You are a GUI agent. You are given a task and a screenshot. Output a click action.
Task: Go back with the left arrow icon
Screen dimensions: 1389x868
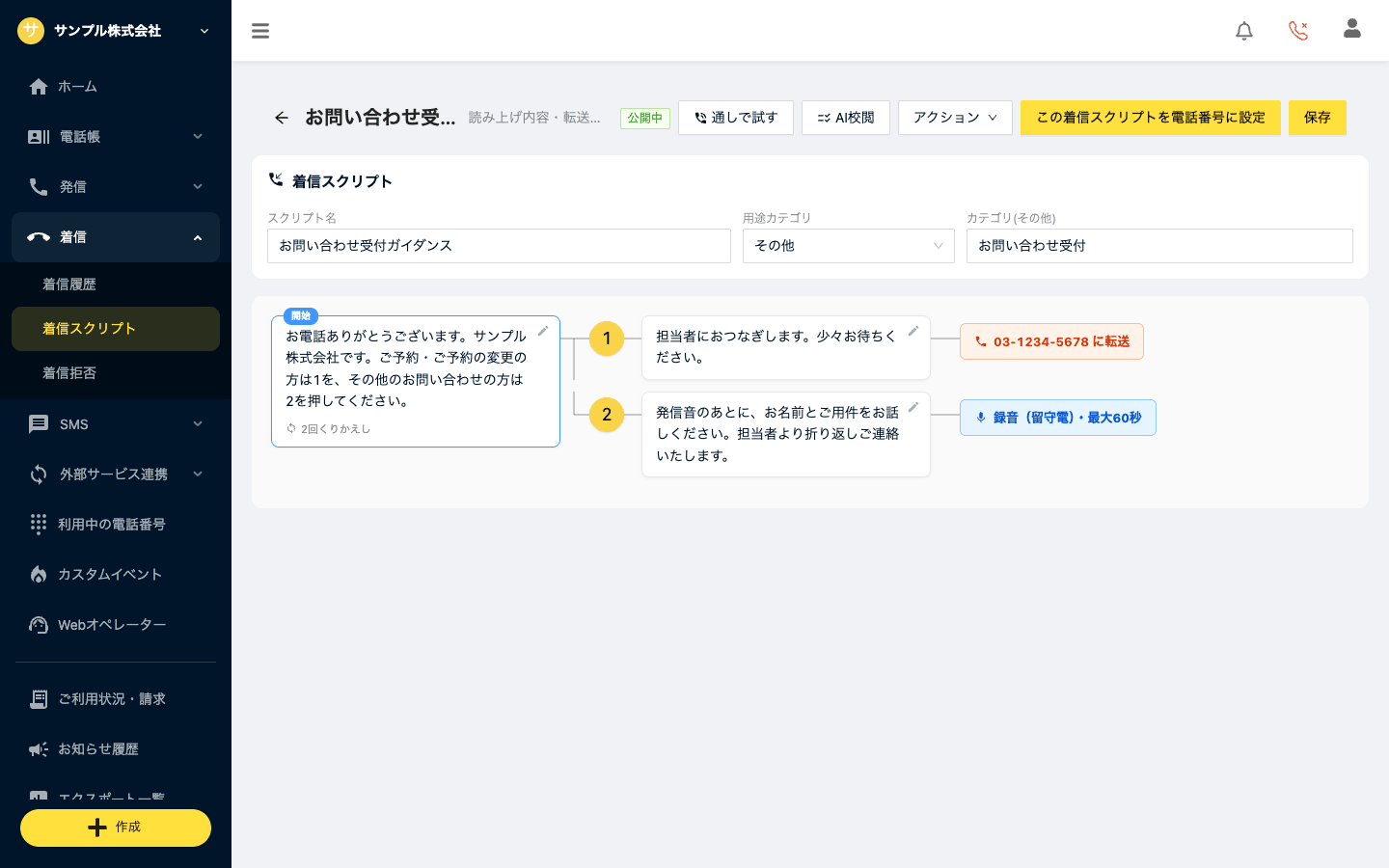coord(282,118)
